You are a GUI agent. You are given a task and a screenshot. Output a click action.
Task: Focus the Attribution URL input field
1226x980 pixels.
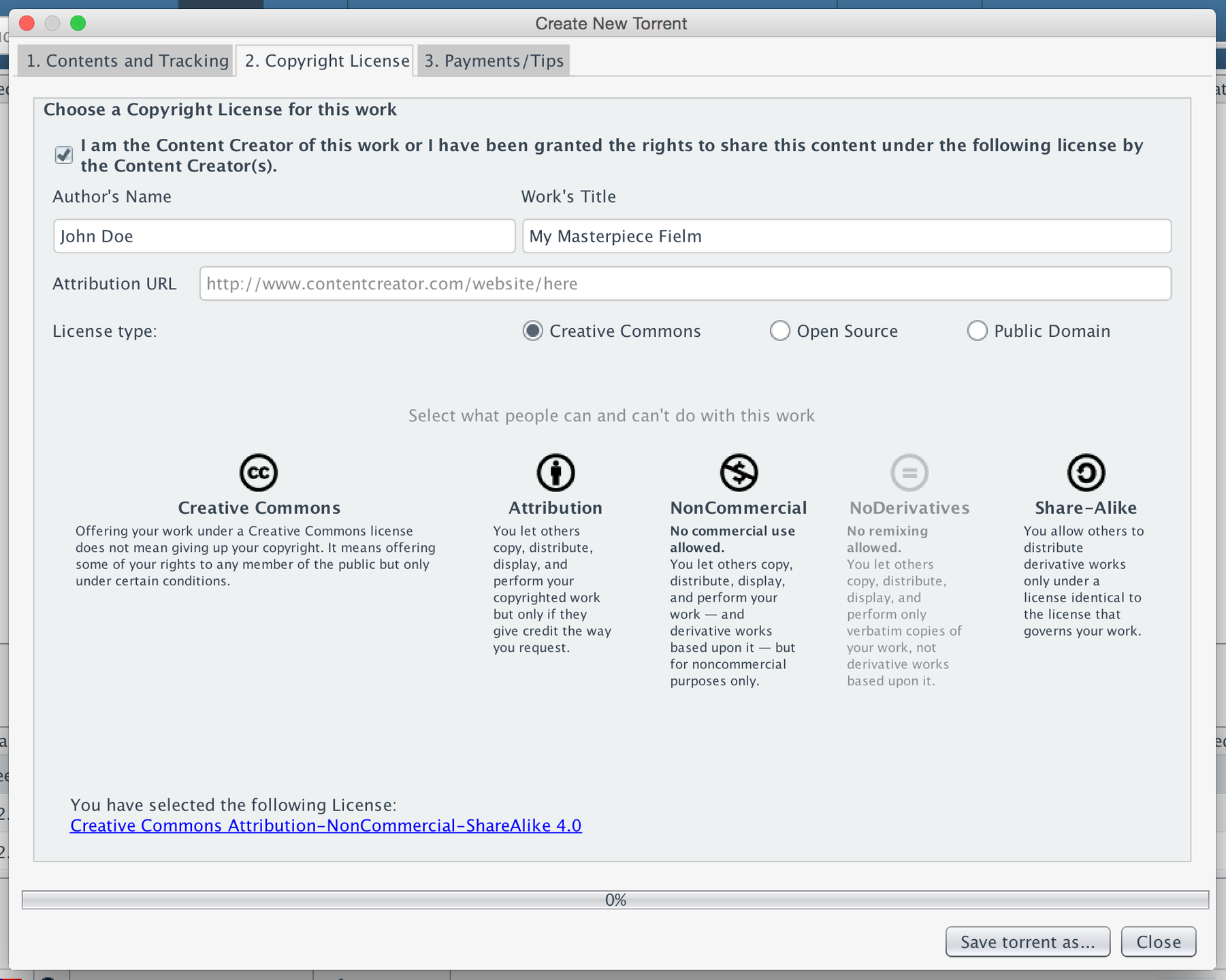click(685, 284)
